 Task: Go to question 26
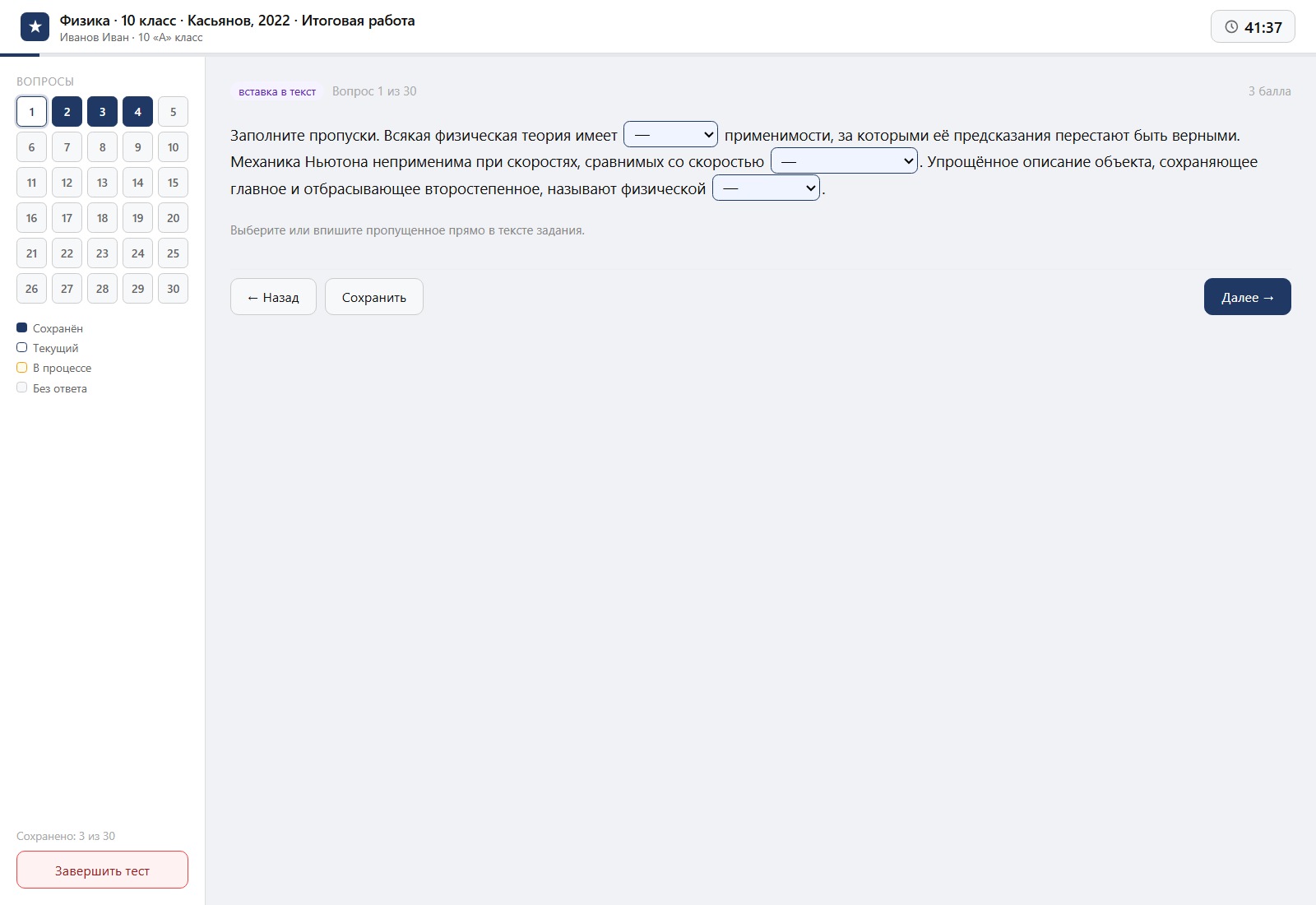tap(31, 289)
